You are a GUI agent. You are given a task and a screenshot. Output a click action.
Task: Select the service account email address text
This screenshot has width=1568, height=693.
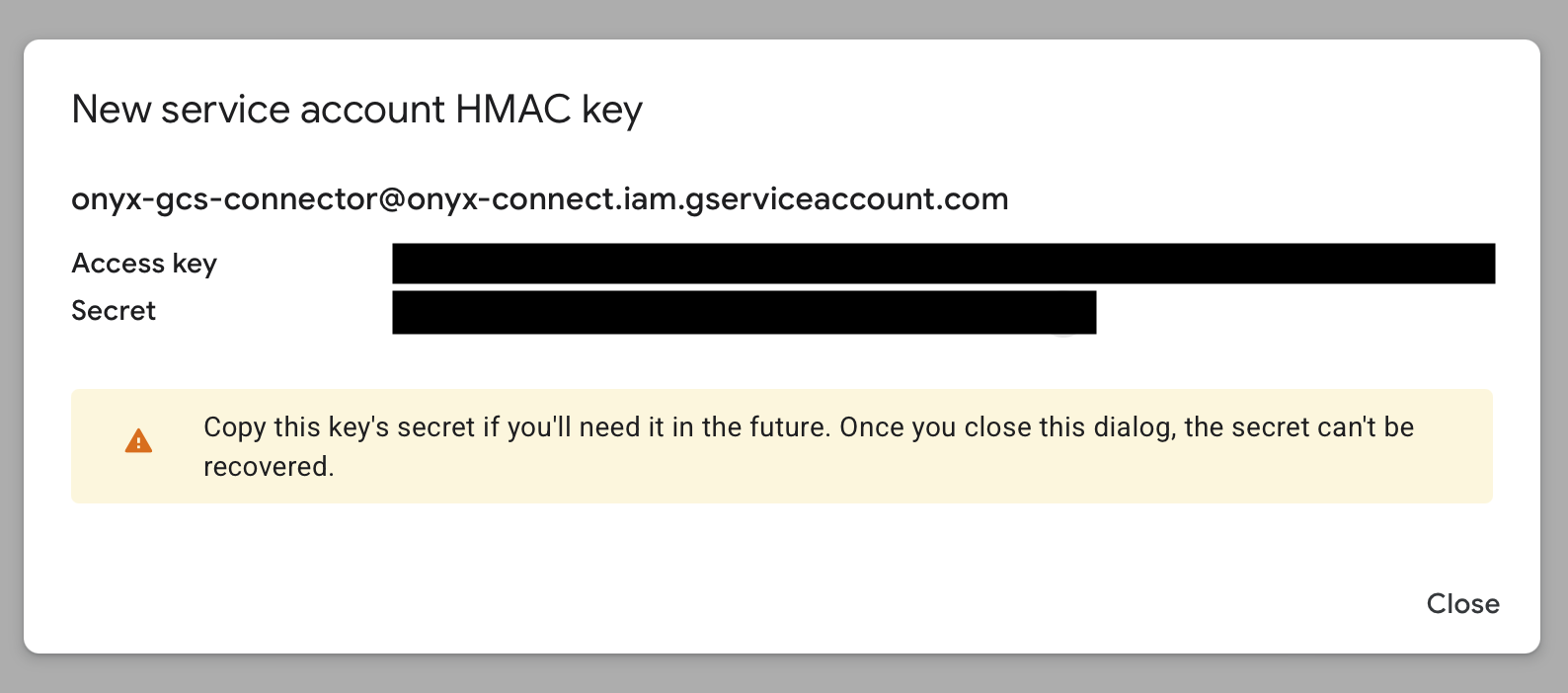(539, 198)
